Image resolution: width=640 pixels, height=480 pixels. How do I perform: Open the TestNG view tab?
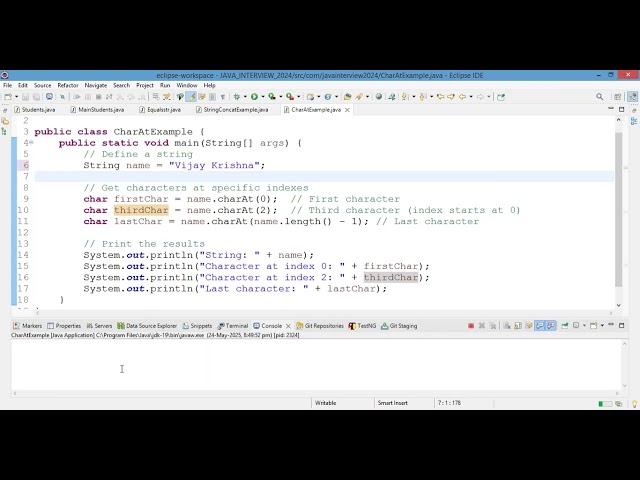(x=362, y=326)
